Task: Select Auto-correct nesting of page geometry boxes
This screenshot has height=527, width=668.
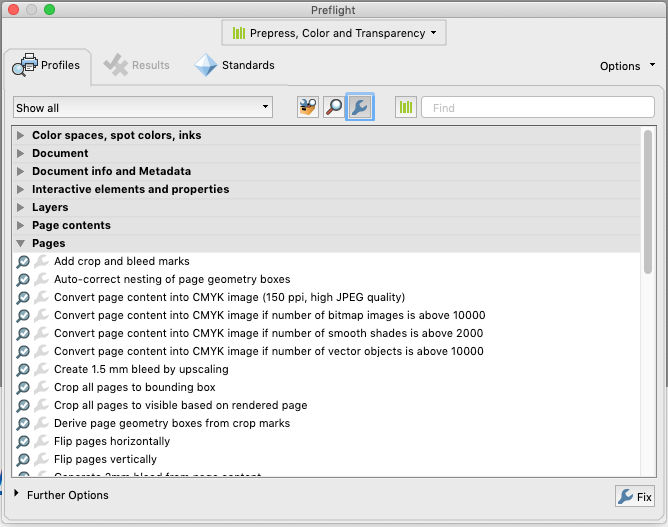Action: tap(172, 279)
